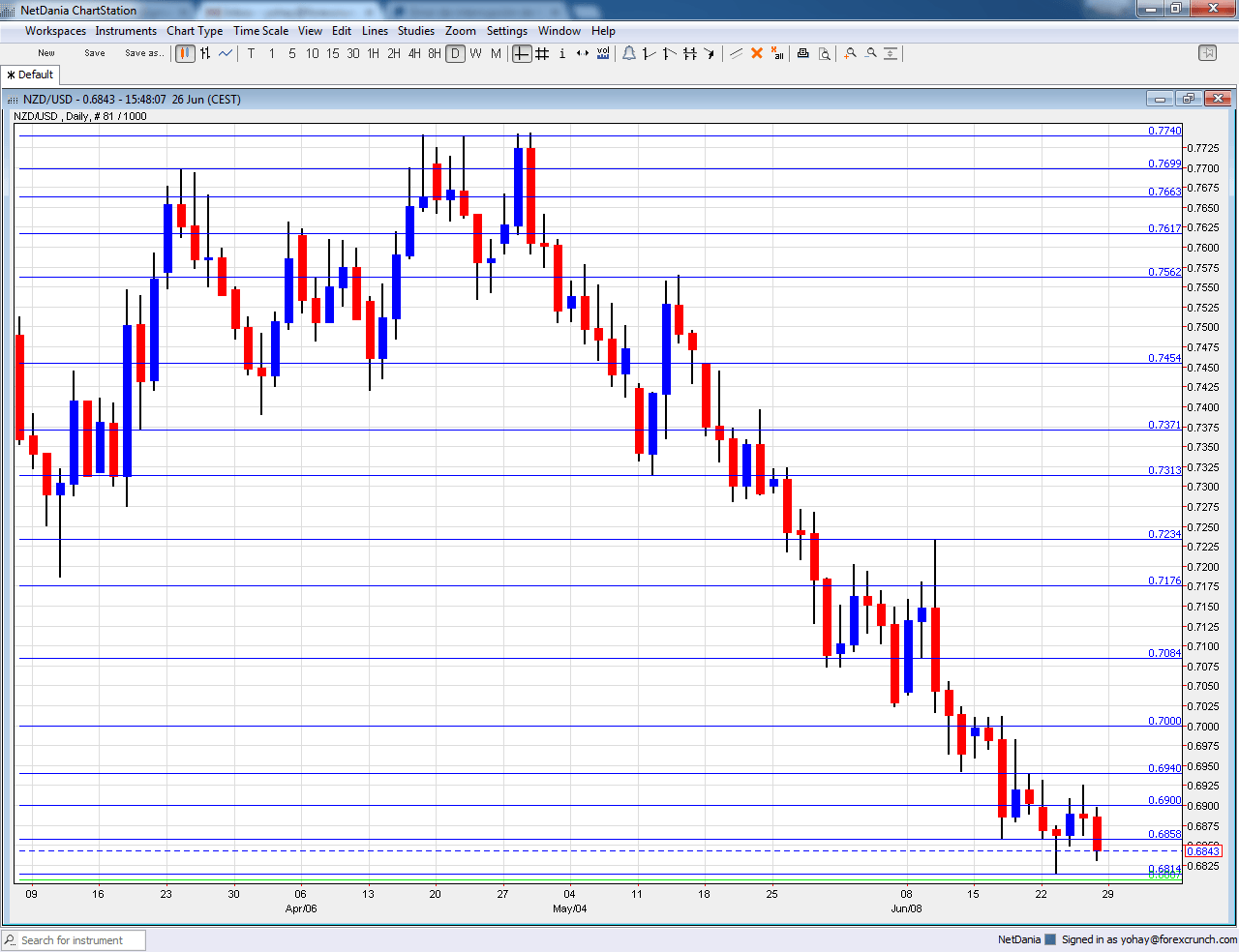
Task: Select the draw trend line tool
Action: pos(737,53)
